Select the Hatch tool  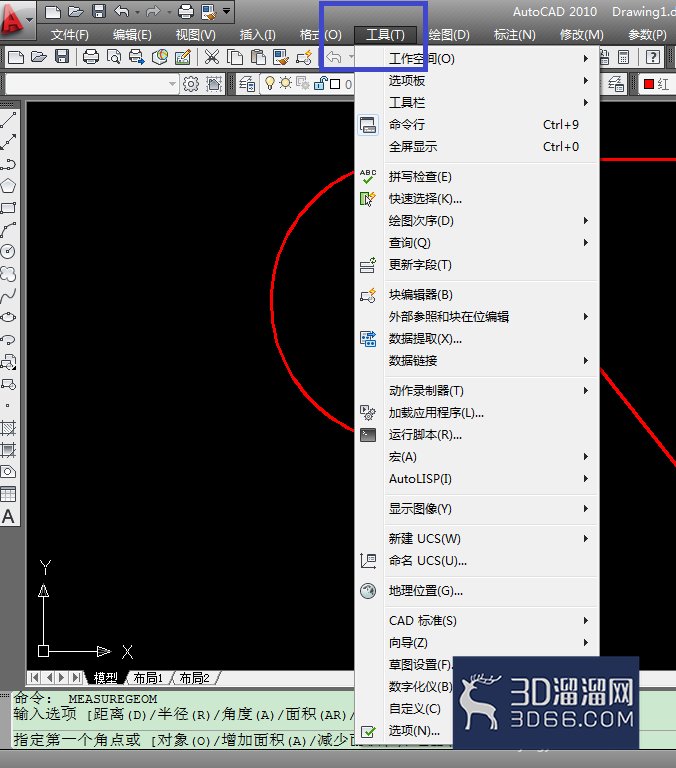coord(8,428)
